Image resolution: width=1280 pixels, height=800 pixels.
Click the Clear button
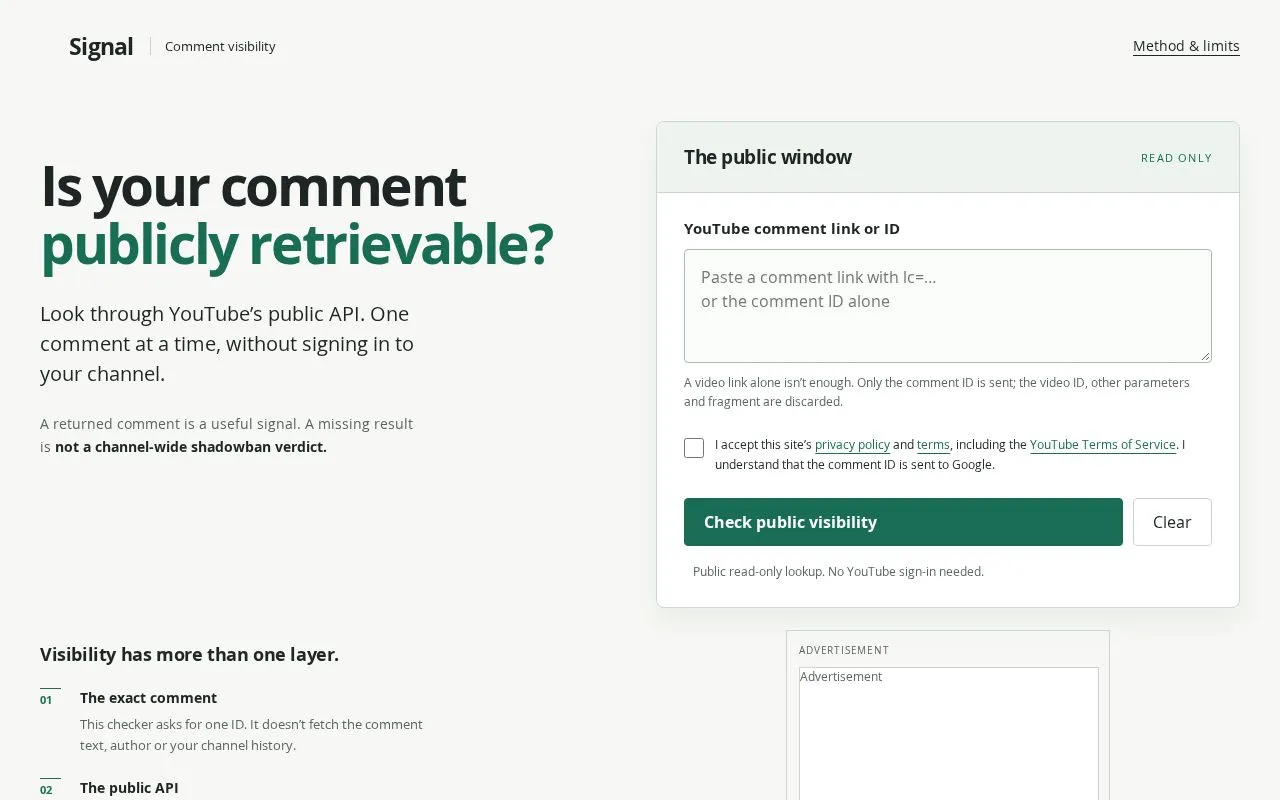[x=1172, y=522]
